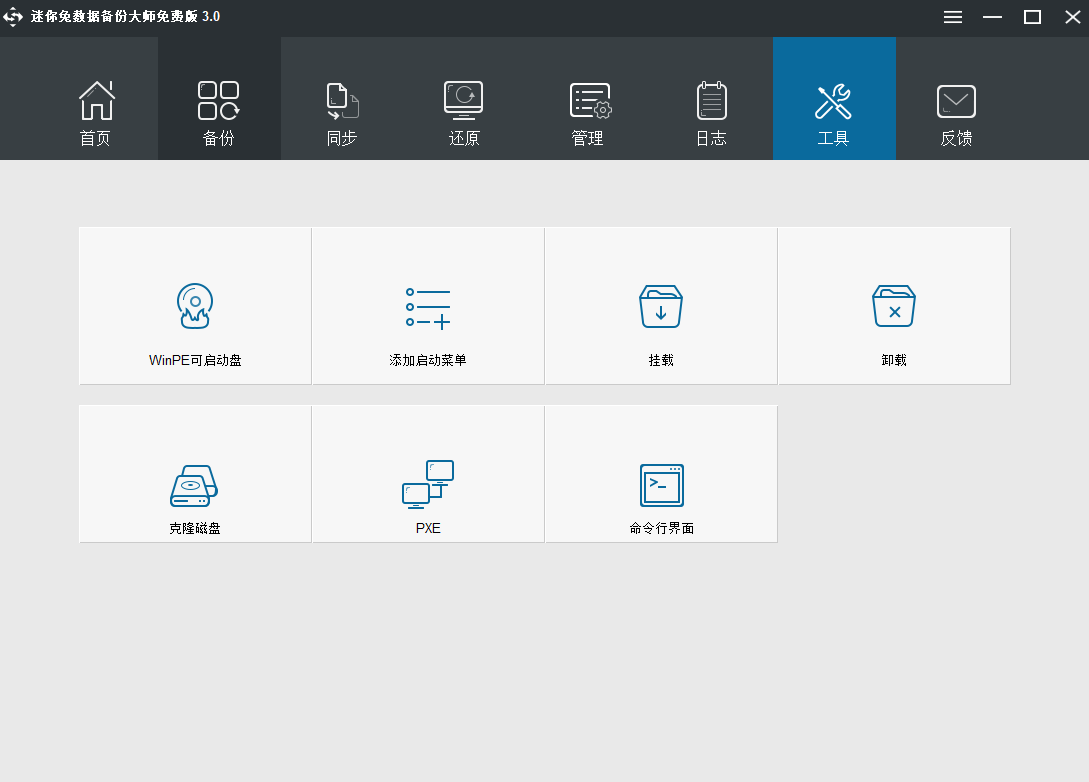Click the 命令行界面 label text

pyautogui.click(x=661, y=529)
